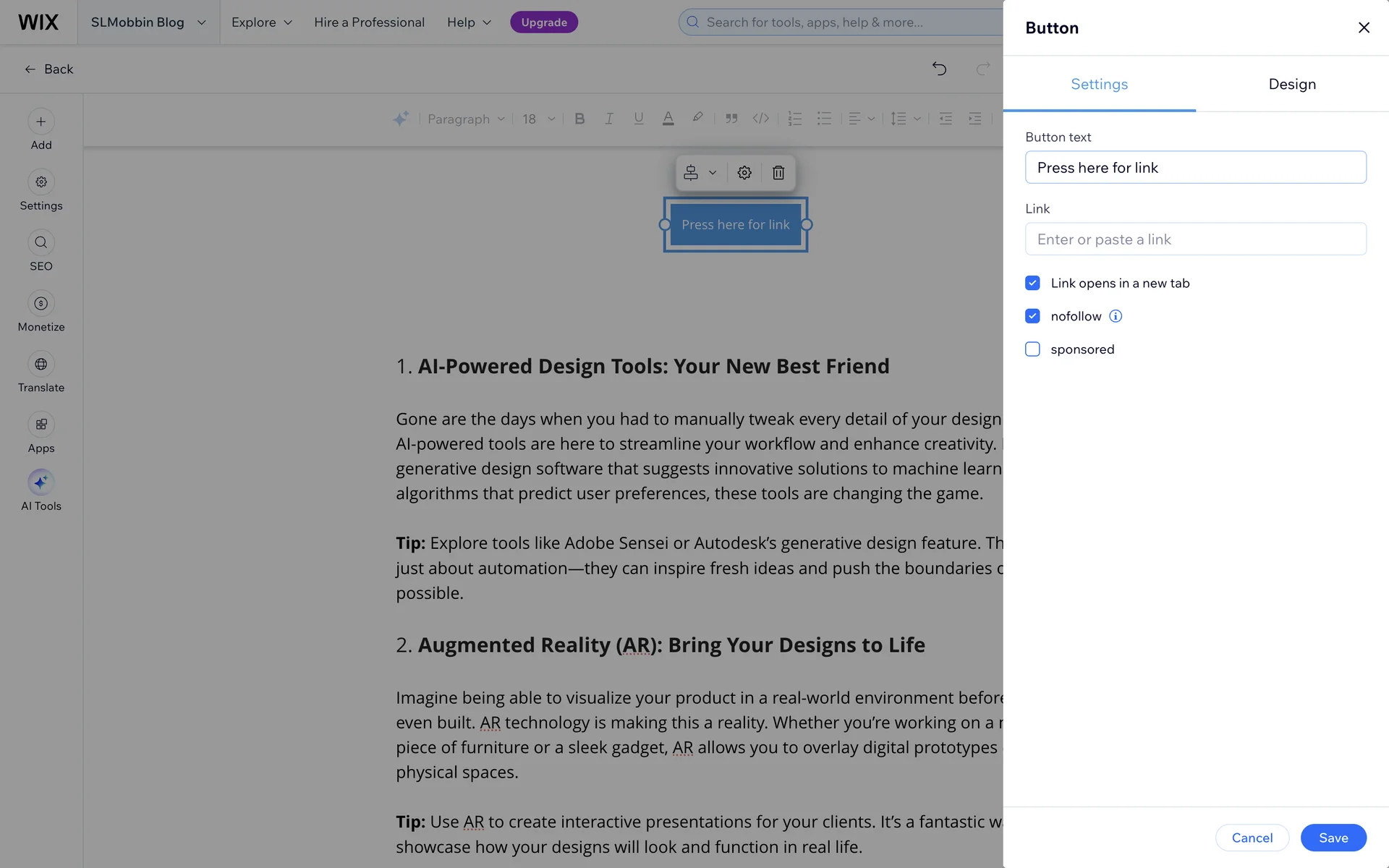Click the undo arrow icon

click(939, 69)
